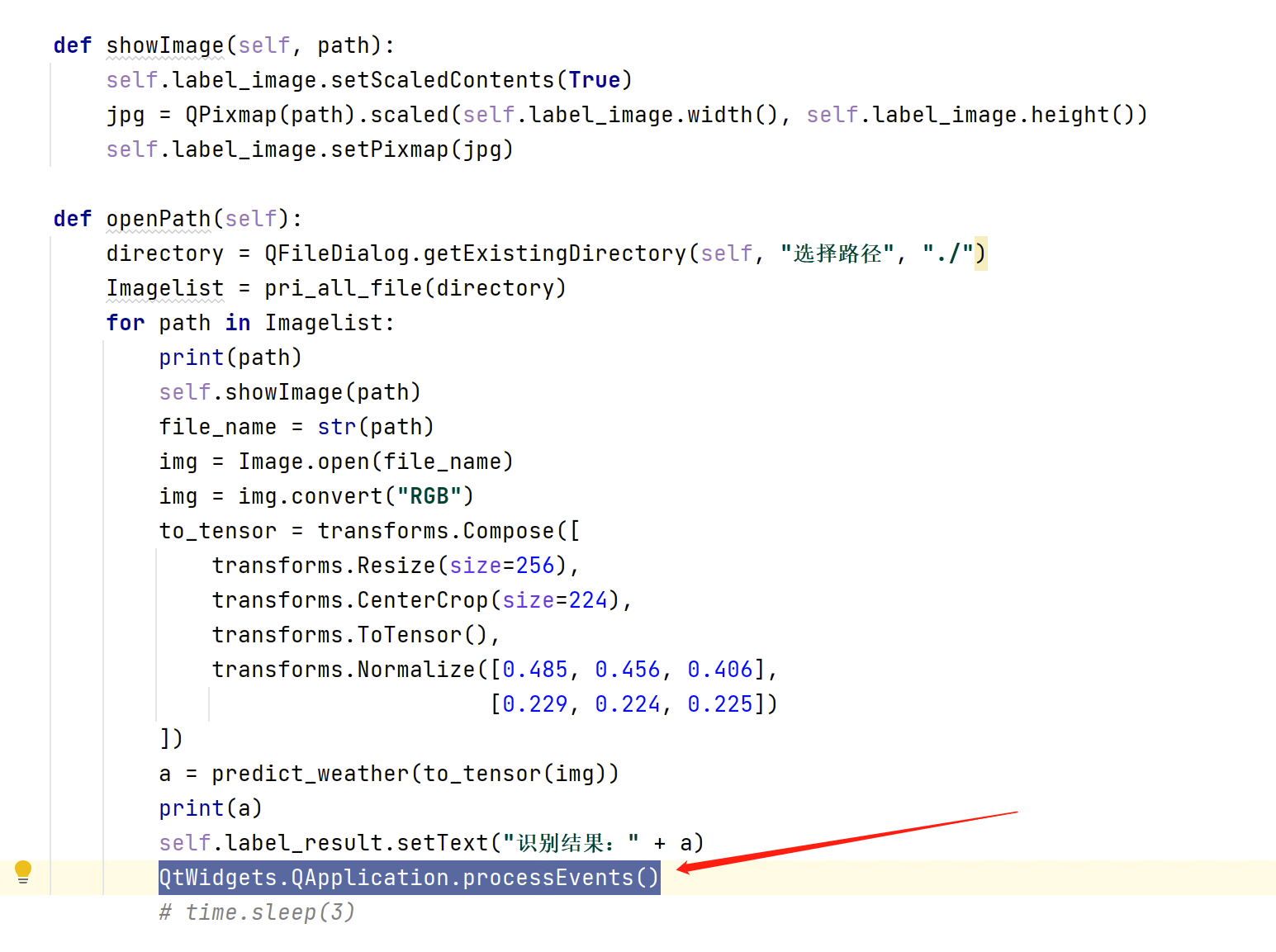This screenshot has width=1276, height=952.
Task: Click the 'self.label_result.setText' line
Action: [x=432, y=843]
